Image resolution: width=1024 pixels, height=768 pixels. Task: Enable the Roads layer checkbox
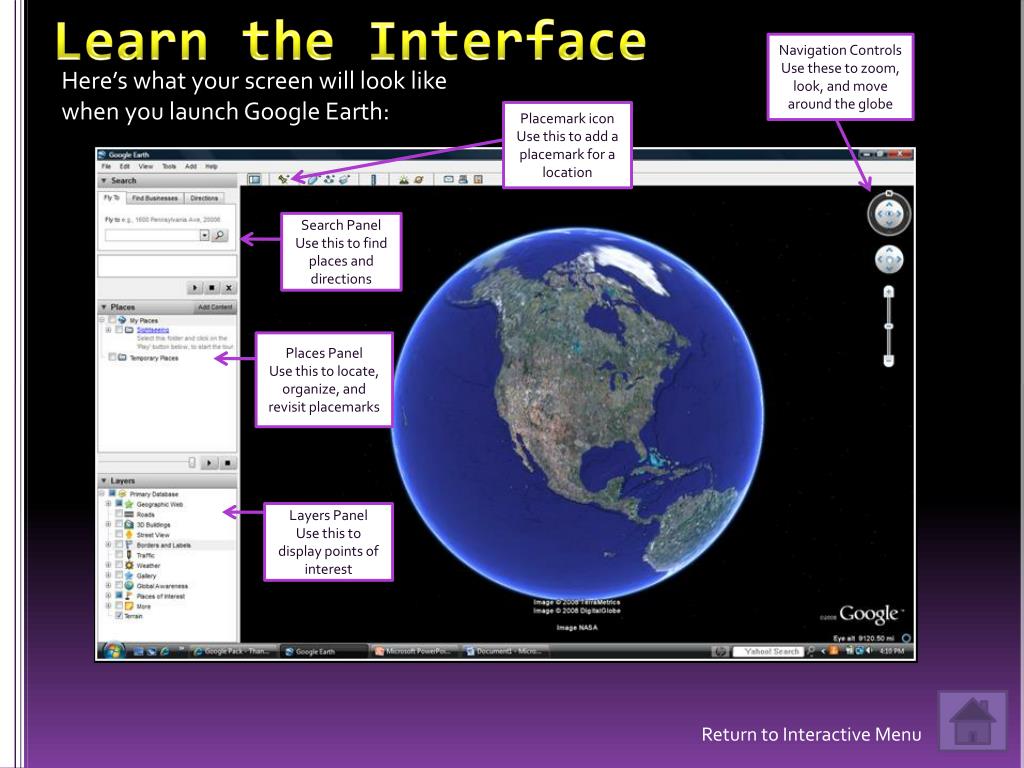tap(119, 514)
